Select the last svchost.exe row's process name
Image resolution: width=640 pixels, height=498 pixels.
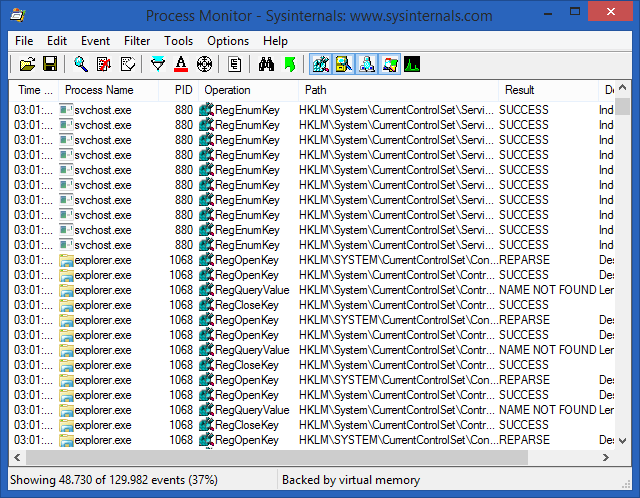point(103,245)
